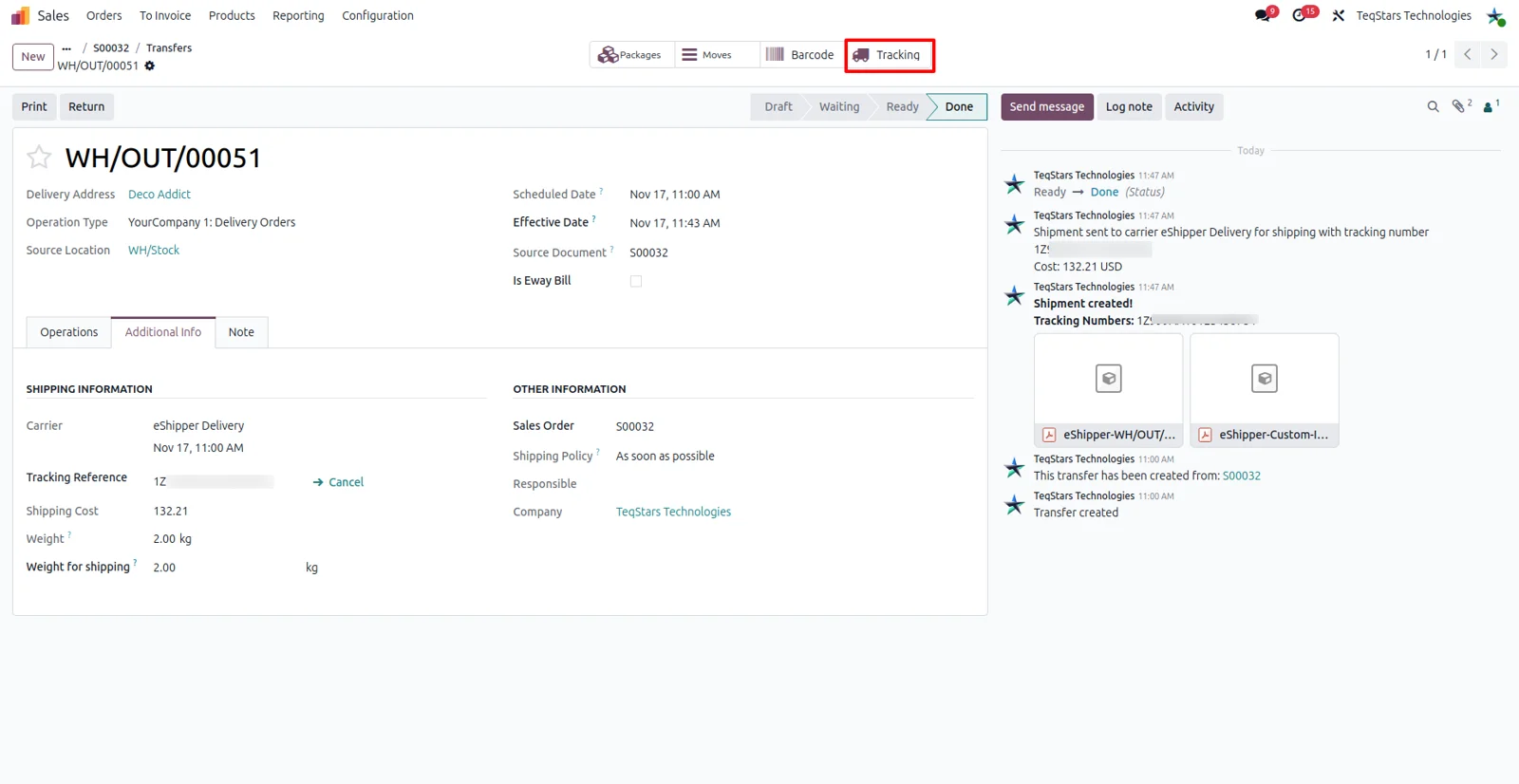Mark WH/OUT/00051 as favorite with star
The height and width of the screenshot is (784, 1519).
39,157
